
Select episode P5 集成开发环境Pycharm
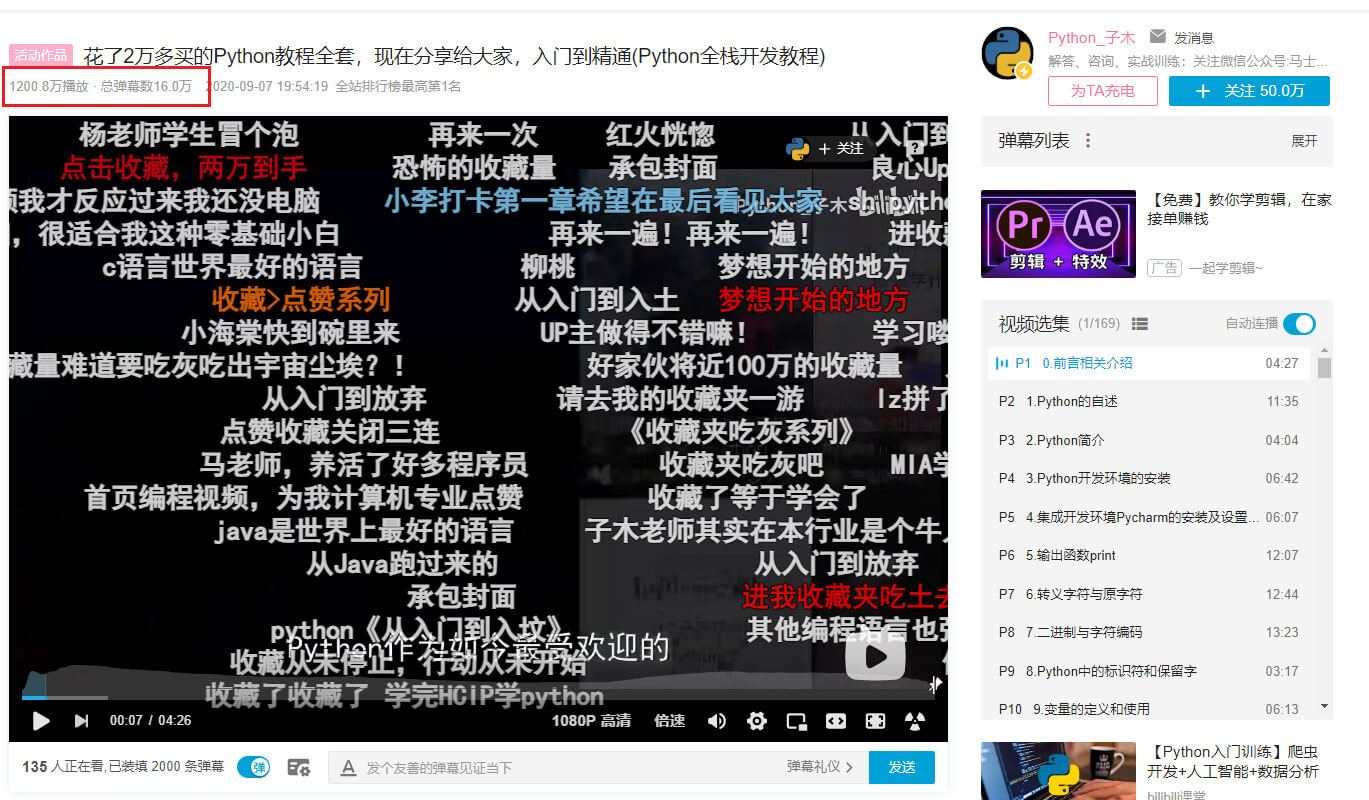[x=1149, y=517]
